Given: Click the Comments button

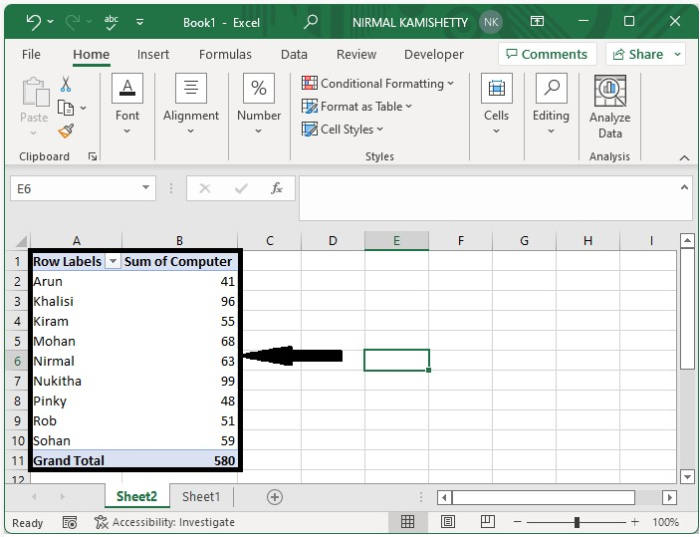Looking at the screenshot, I should (547, 54).
